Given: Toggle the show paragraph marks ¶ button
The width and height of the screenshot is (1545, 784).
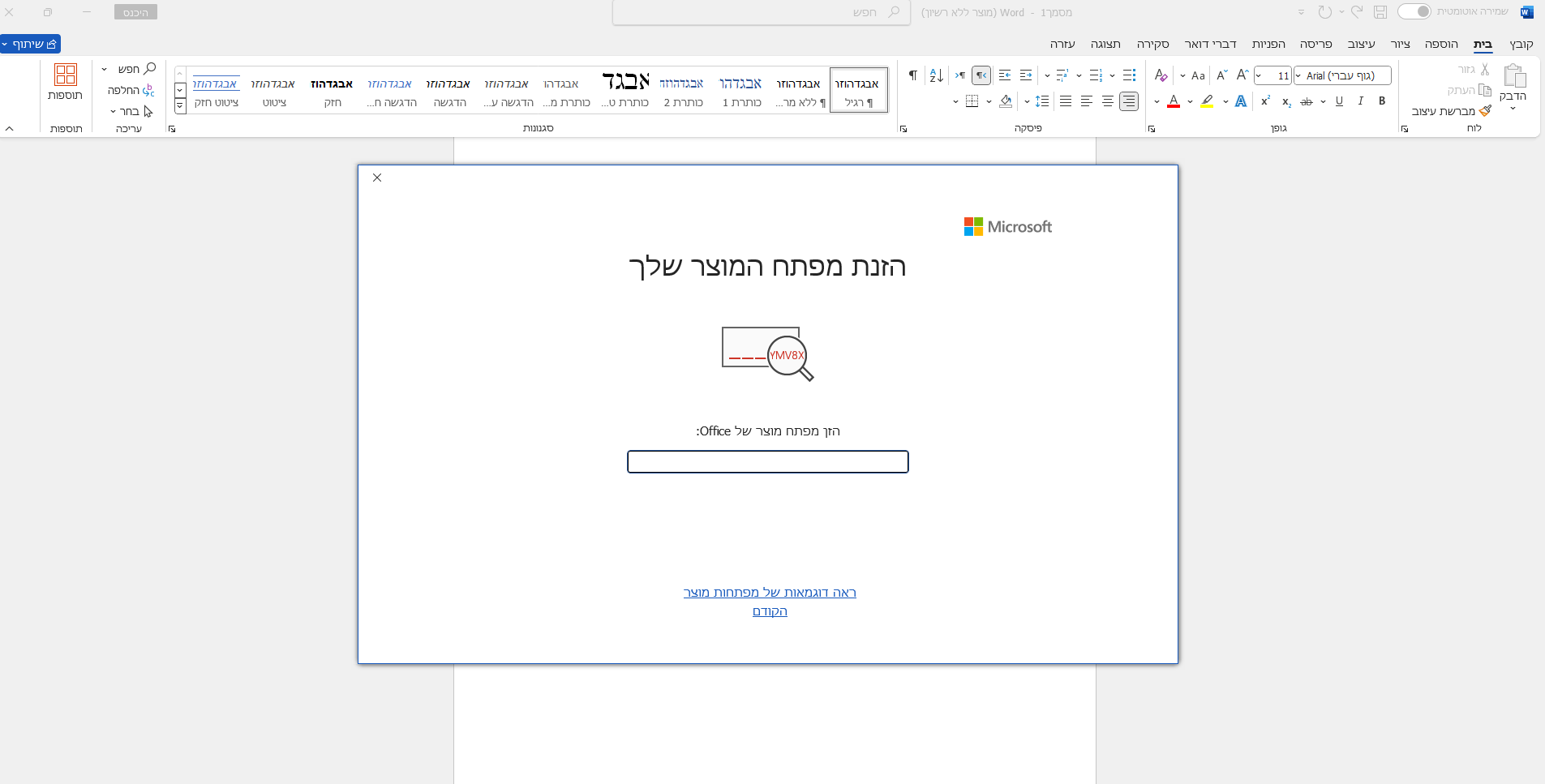Looking at the screenshot, I should pyautogui.click(x=912, y=75).
